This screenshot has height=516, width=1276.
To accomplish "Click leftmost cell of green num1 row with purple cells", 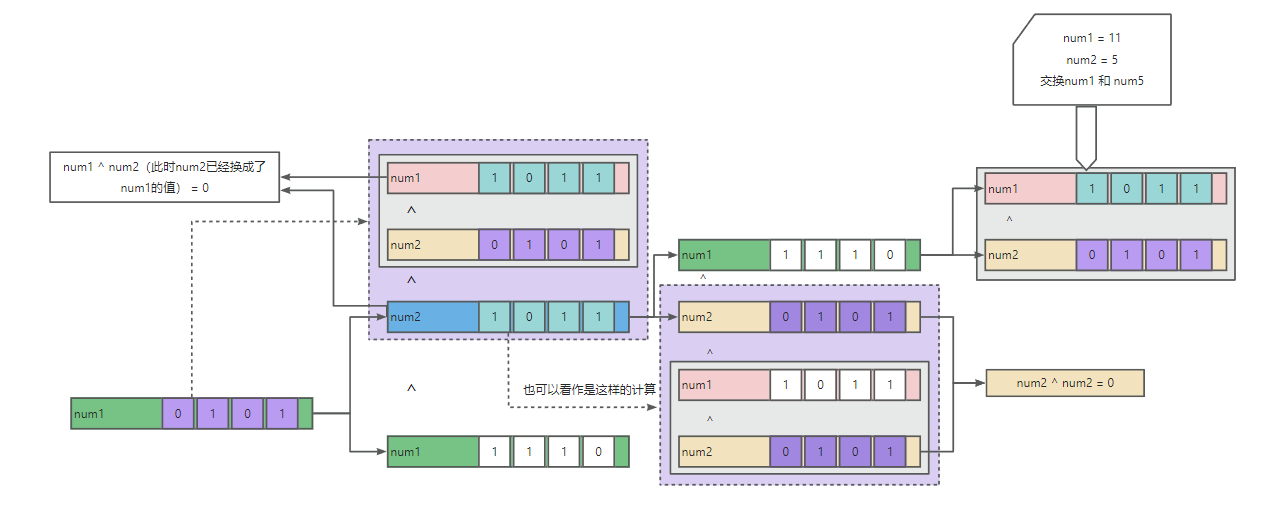I will click(178, 413).
